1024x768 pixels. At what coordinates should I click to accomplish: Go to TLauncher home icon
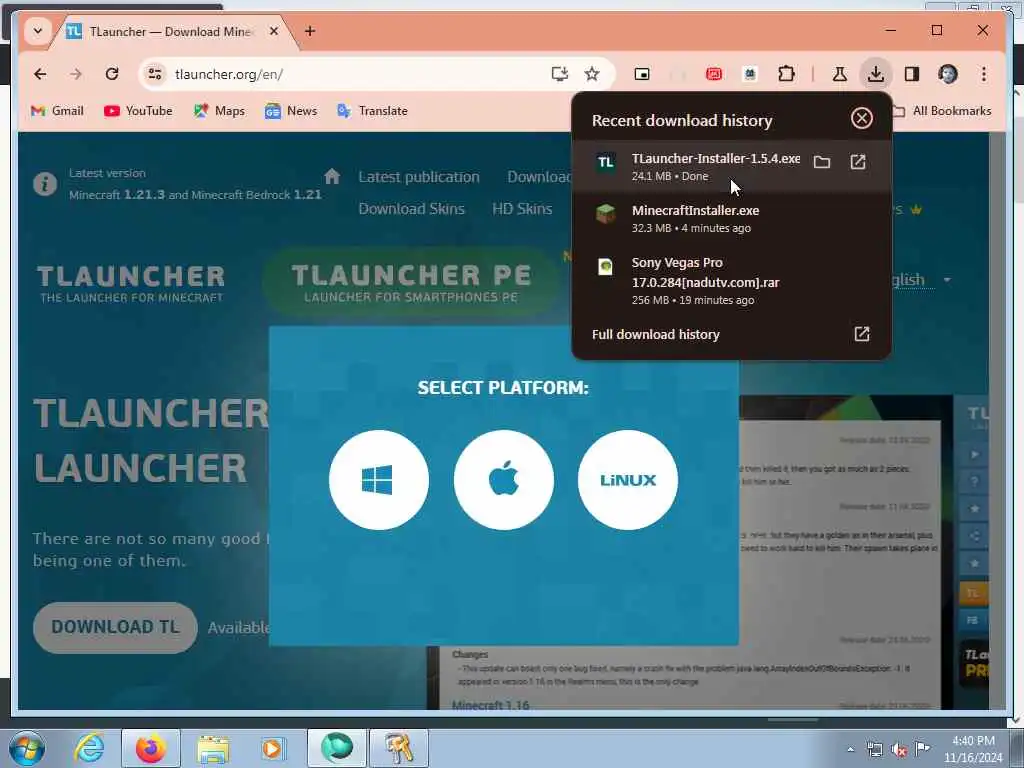(x=332, y=176)
